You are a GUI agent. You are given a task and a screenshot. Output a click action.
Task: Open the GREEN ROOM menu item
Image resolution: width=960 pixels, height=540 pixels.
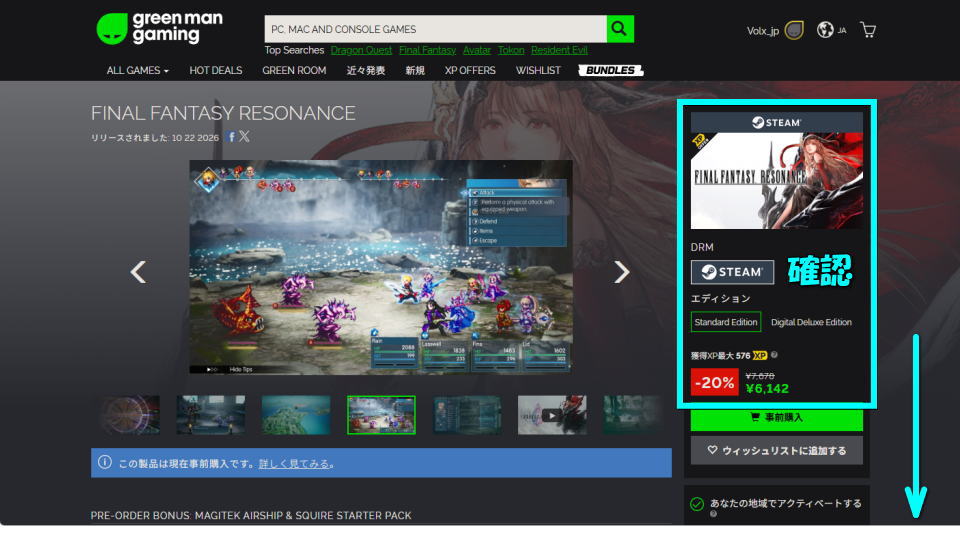tap(294, 70)
